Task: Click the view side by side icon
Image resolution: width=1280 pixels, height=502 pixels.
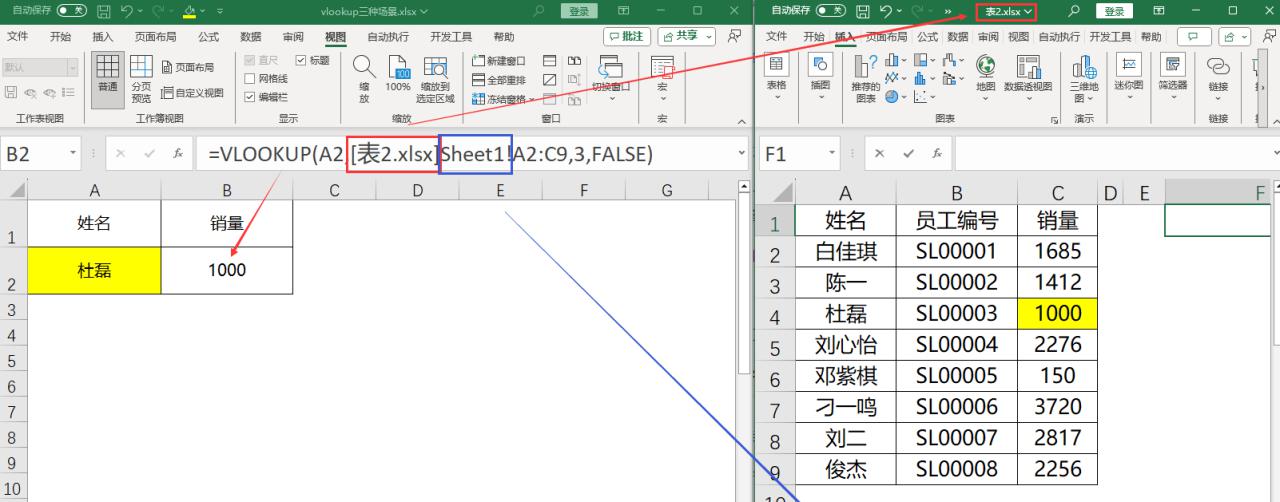Action: [575, 61]
